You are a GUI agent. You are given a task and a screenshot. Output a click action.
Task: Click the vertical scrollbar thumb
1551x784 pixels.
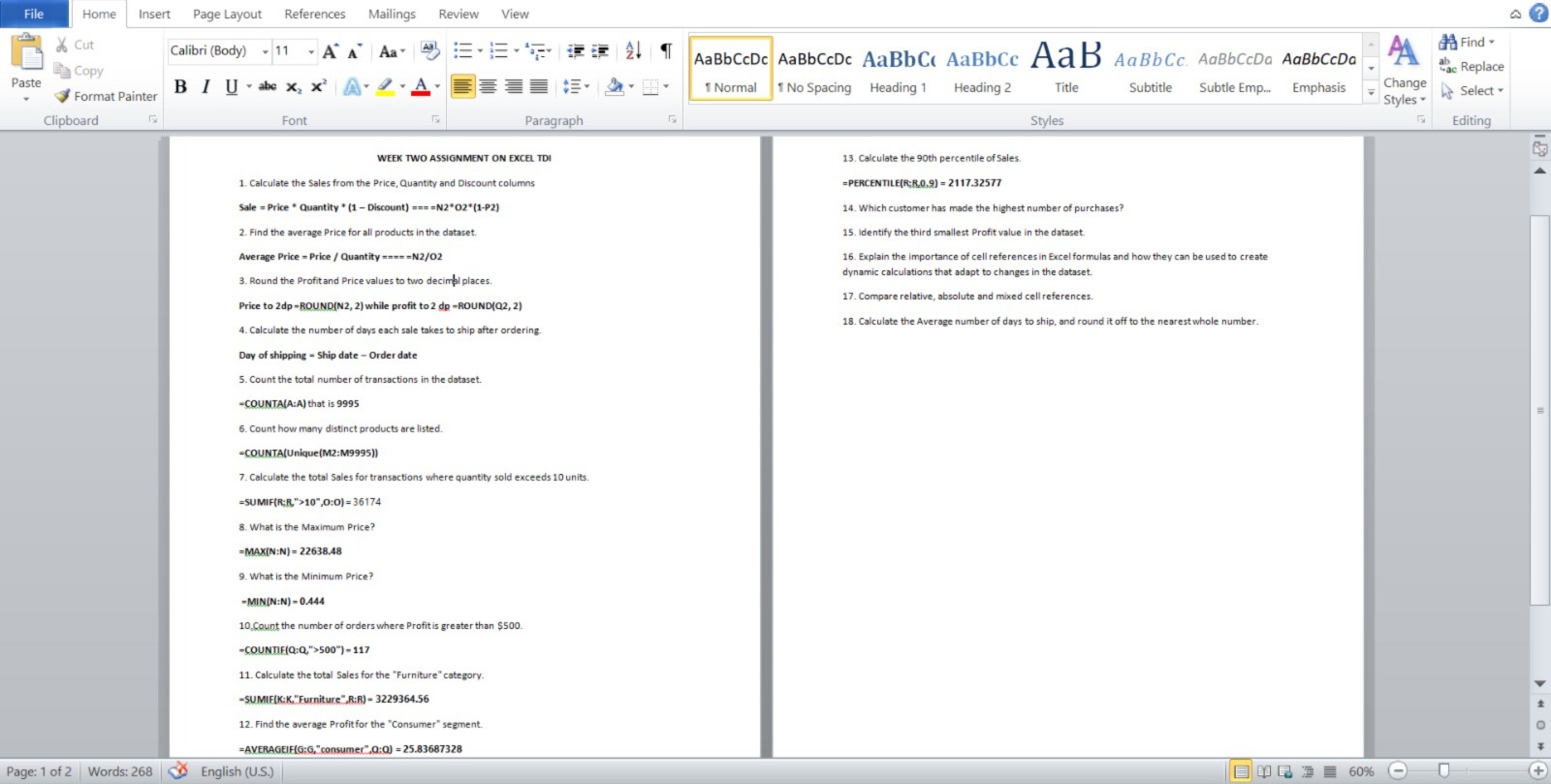tap(1539, 410)
